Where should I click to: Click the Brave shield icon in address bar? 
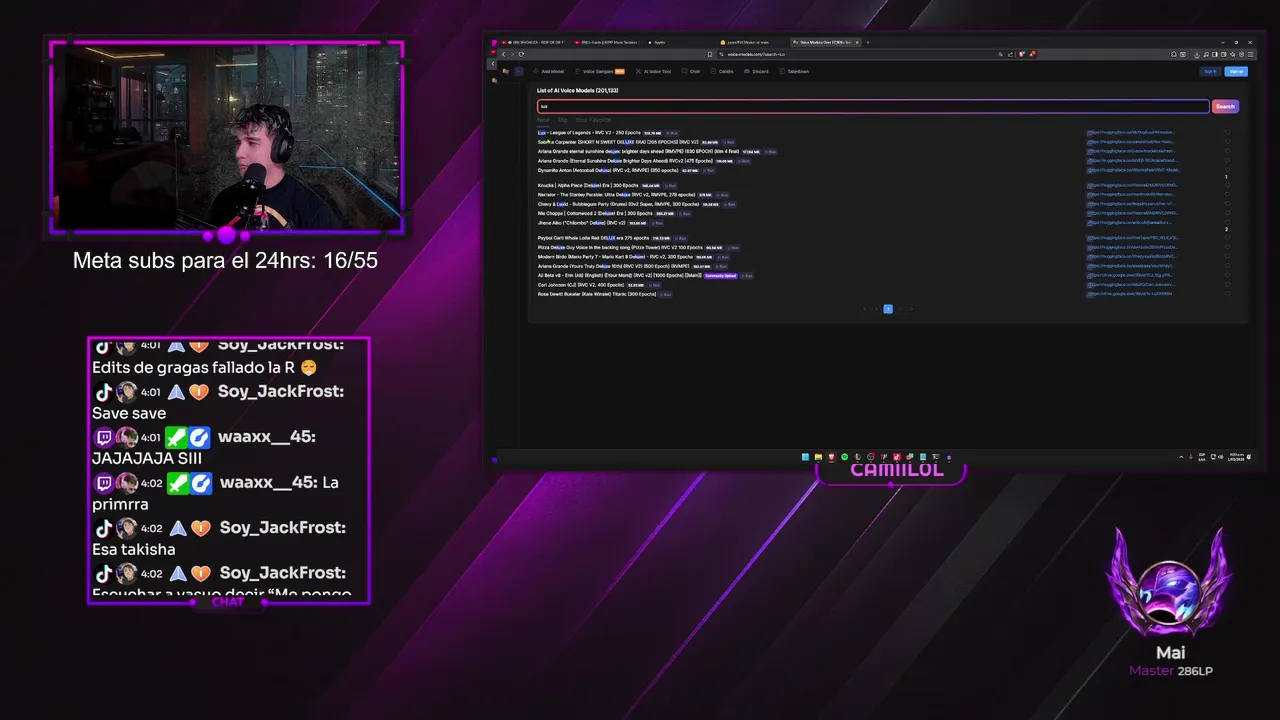1021,54
